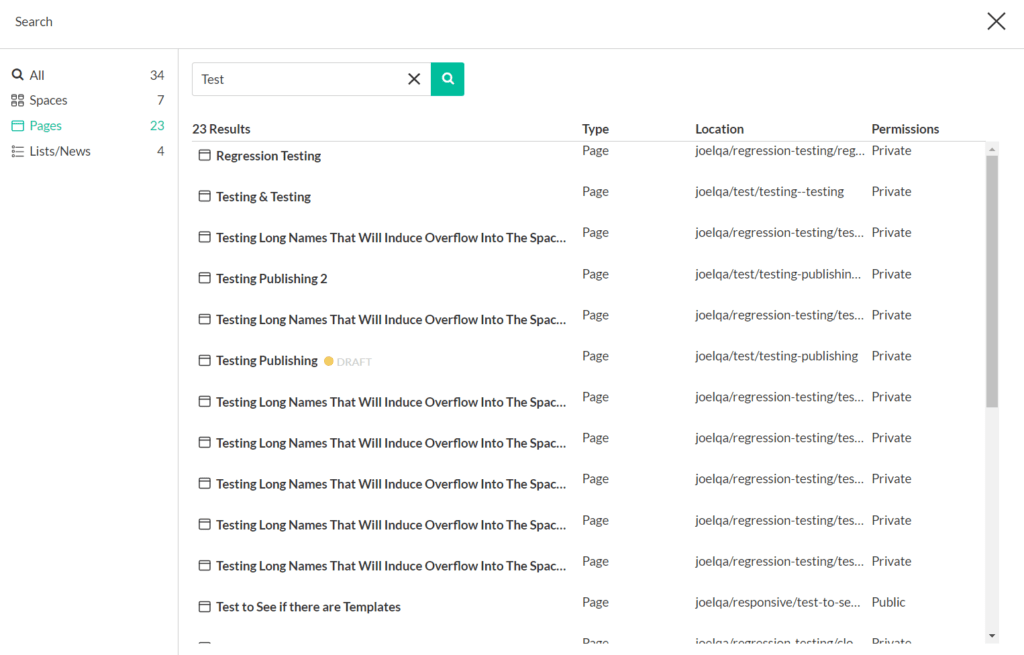
Task: Click the page icon beside Regression Testing
Action: 204,155
